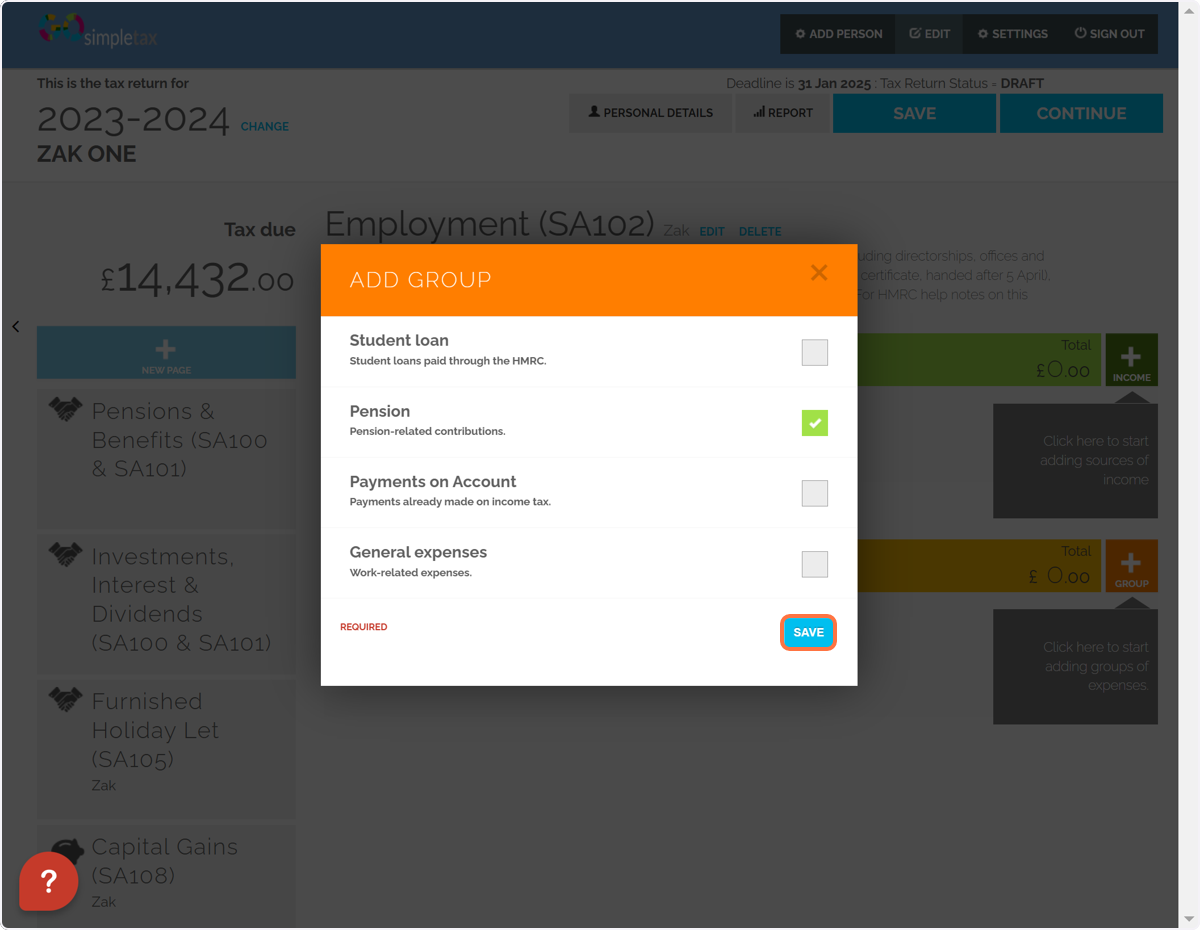Click the handshake icon beside Investments, Interest
Viewport: 1200px width, 930px height.
point(66,554)
